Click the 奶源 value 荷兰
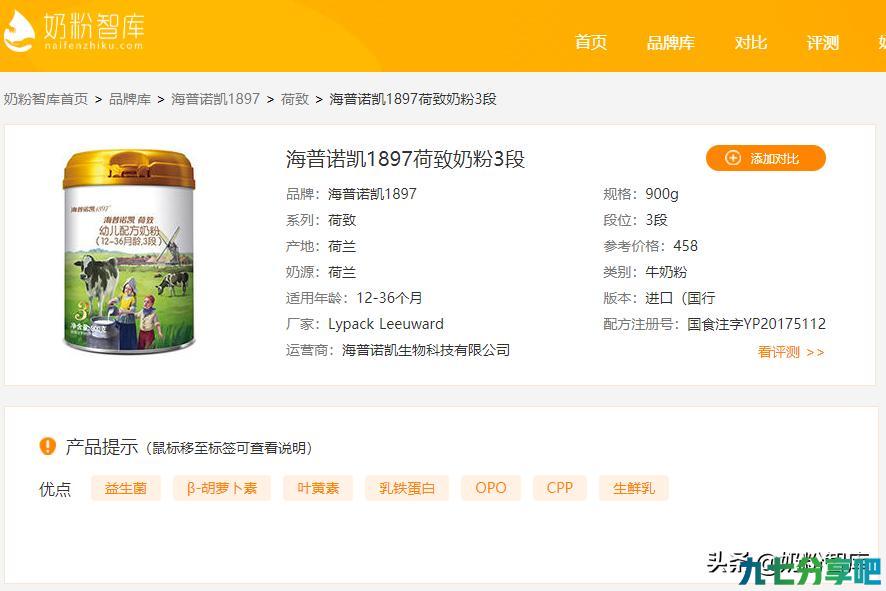This screenshot has height=591, width=886. click(x=342, y=272)
